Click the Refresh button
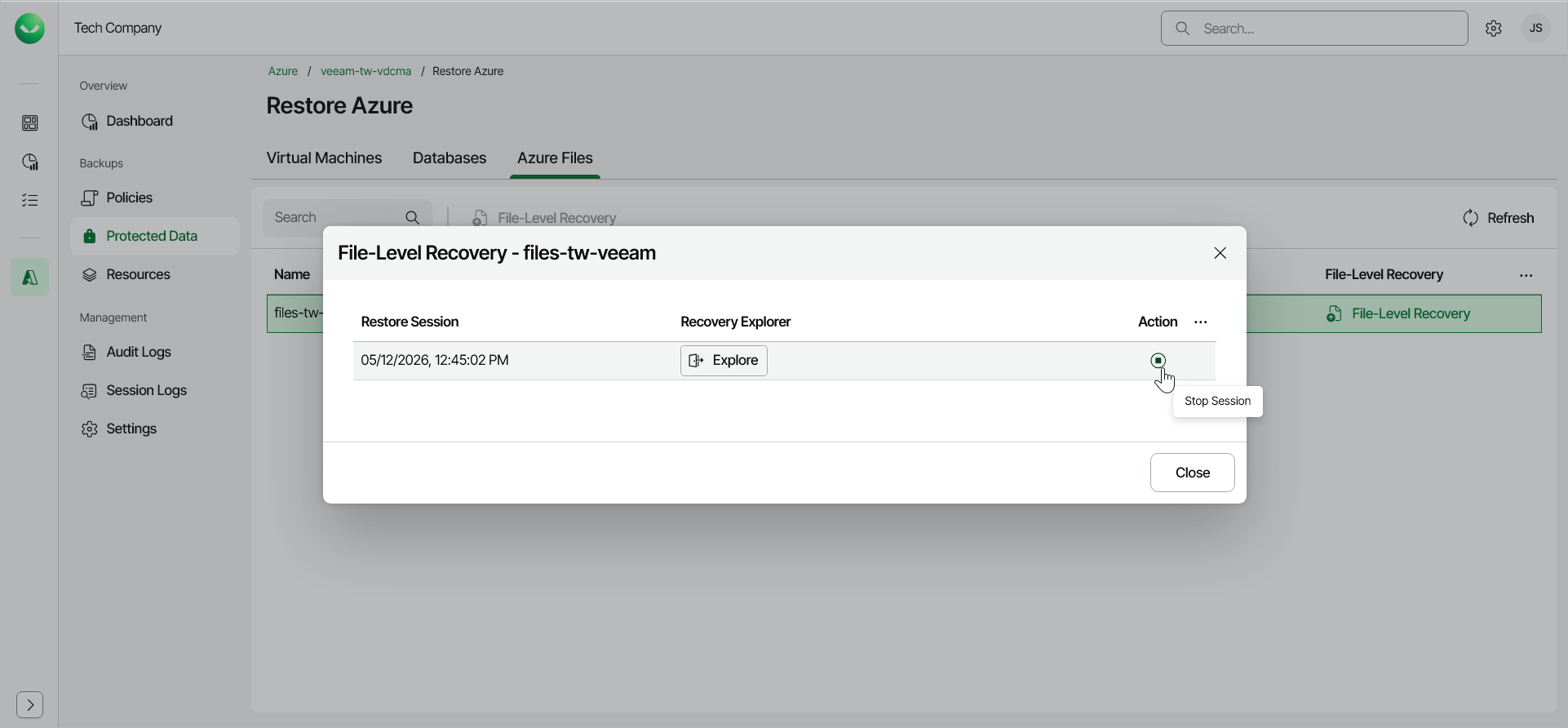Screen dimensions: 1568x728 (1498, 218)
